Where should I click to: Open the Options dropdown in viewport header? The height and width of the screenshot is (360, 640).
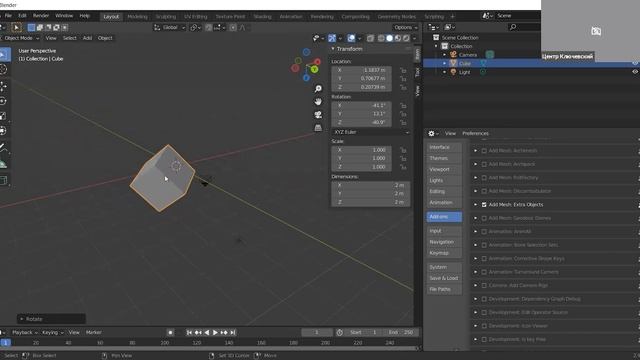click(x=406, y=27)
